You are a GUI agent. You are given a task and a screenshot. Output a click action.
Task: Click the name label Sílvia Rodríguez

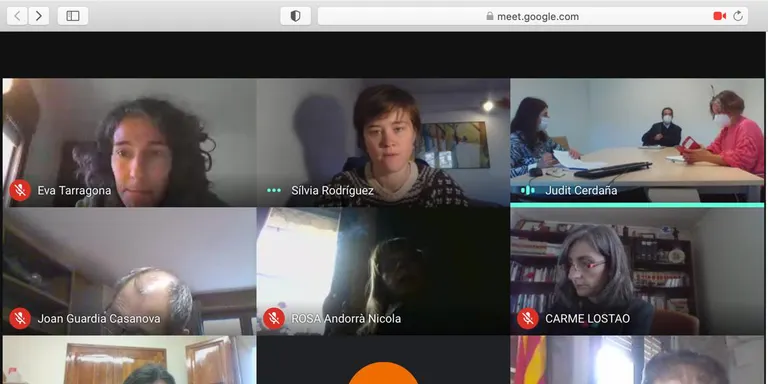[333, 191]
